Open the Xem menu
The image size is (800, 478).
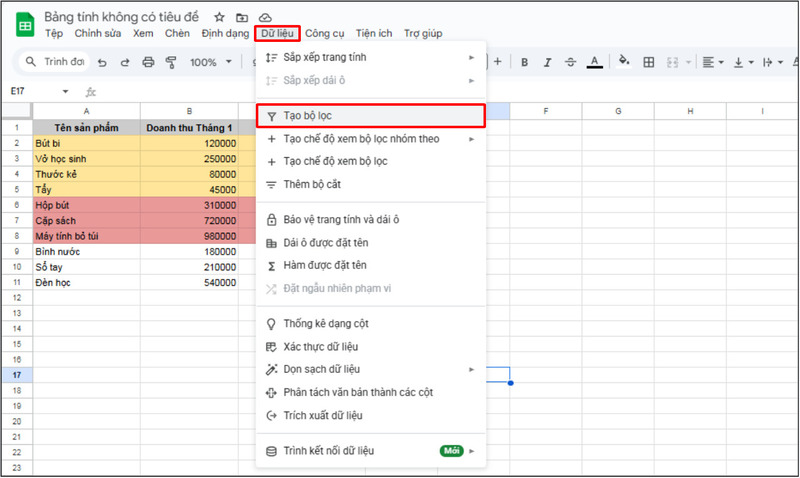(x=143, y=34)
